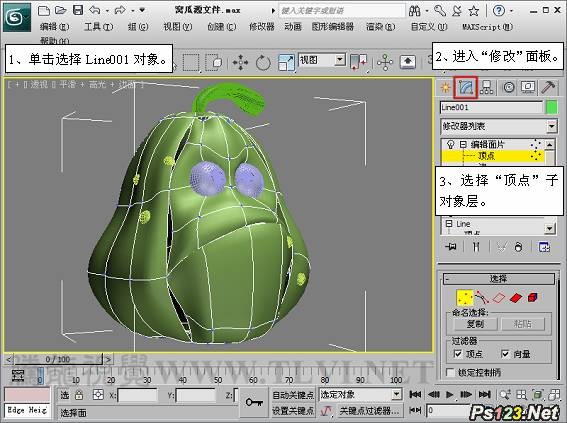
Task: Open the Help icon dropdown arrow
Action: pos(511,11)
